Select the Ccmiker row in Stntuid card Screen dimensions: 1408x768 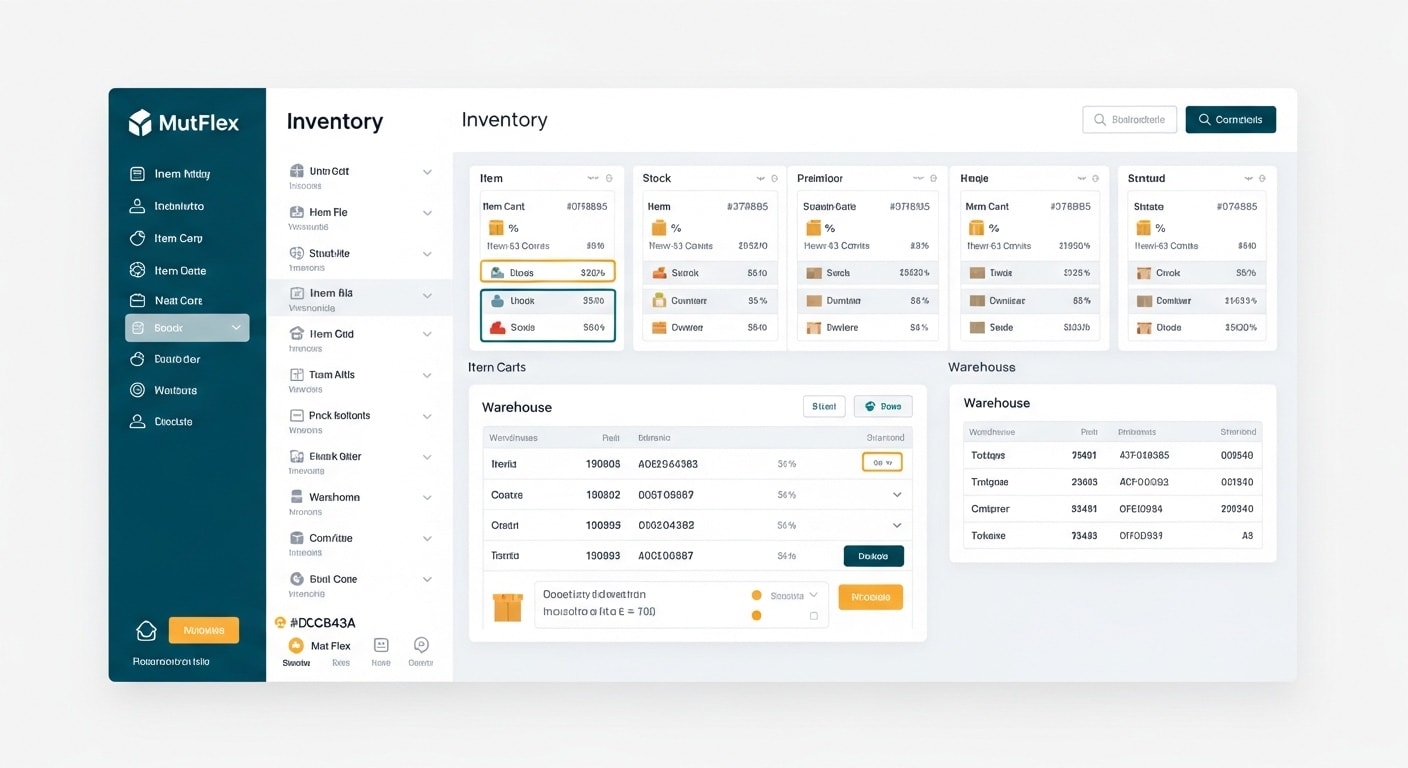1197,300
